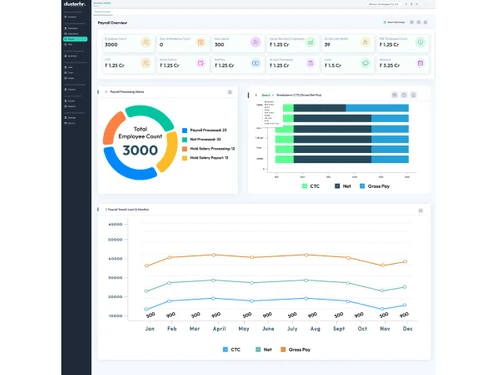Collapse the Payroll Processing Status panel chevron

click(106, 92)
